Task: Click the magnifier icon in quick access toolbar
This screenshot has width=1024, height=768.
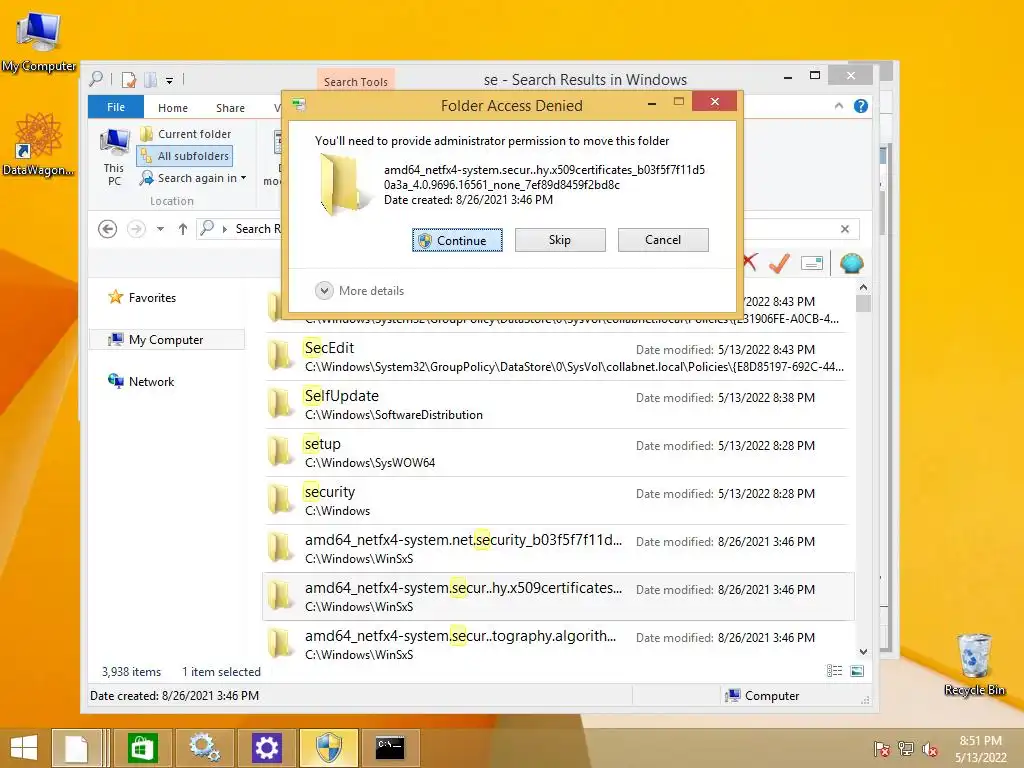Action: (96, 80)
